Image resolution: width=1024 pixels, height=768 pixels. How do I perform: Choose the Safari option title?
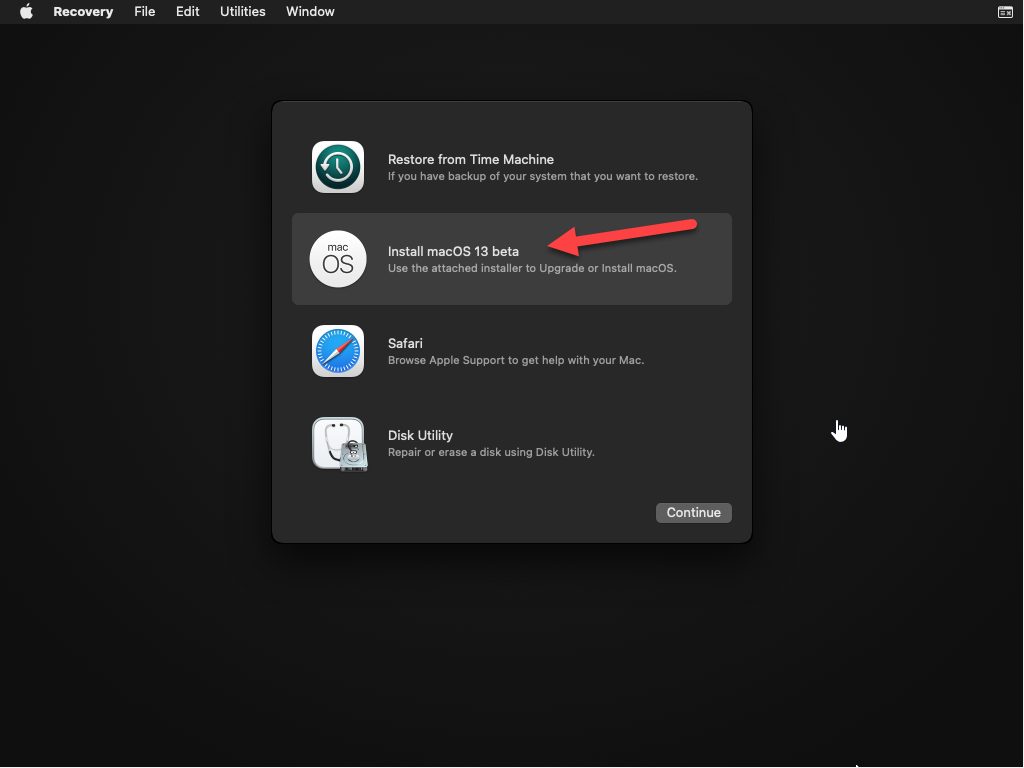(405, 343)
